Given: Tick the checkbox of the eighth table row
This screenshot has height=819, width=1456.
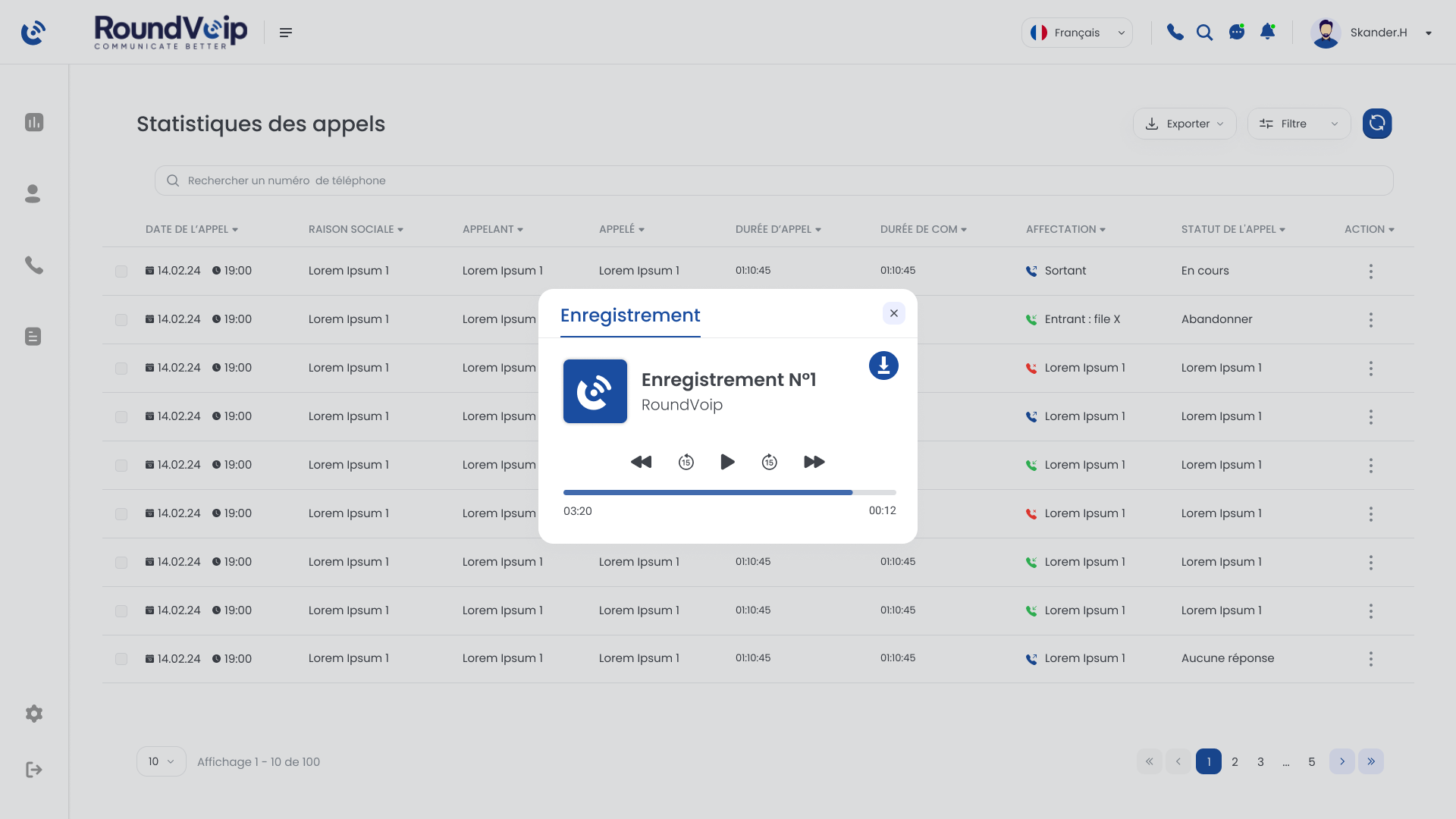Looking at the screenshot, I should tap(121, 611).
